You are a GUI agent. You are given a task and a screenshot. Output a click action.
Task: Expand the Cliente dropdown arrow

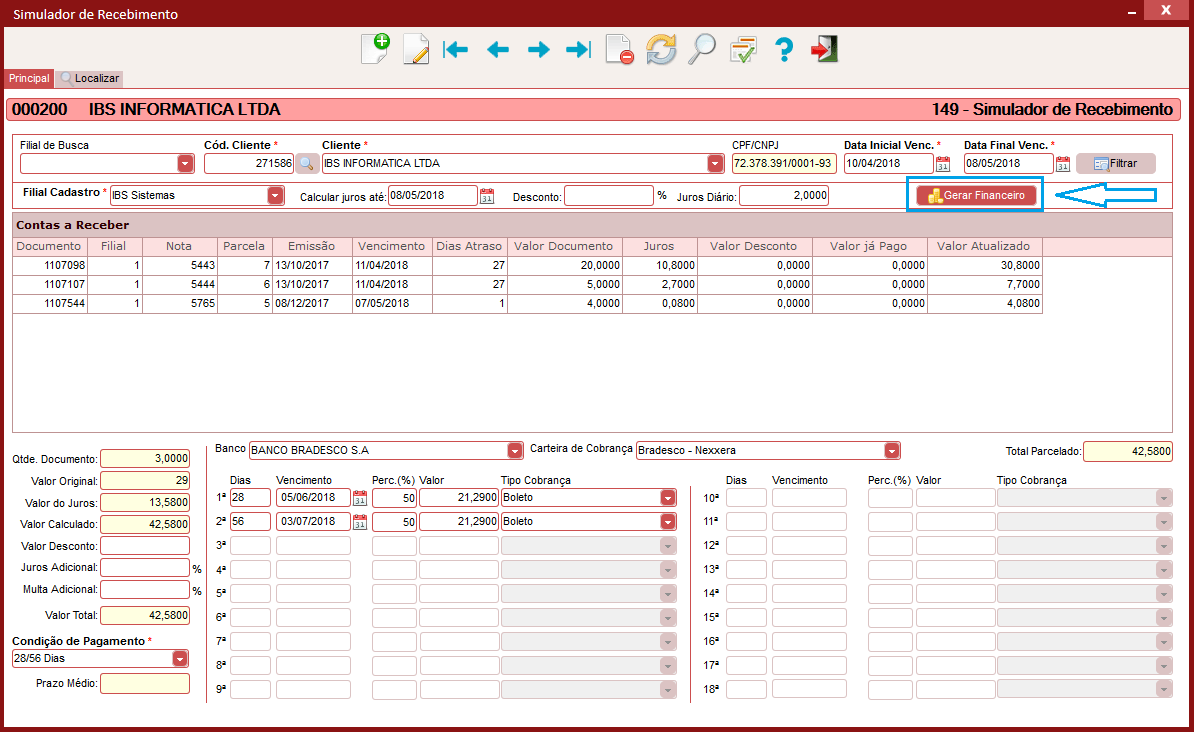click(714, 164)
